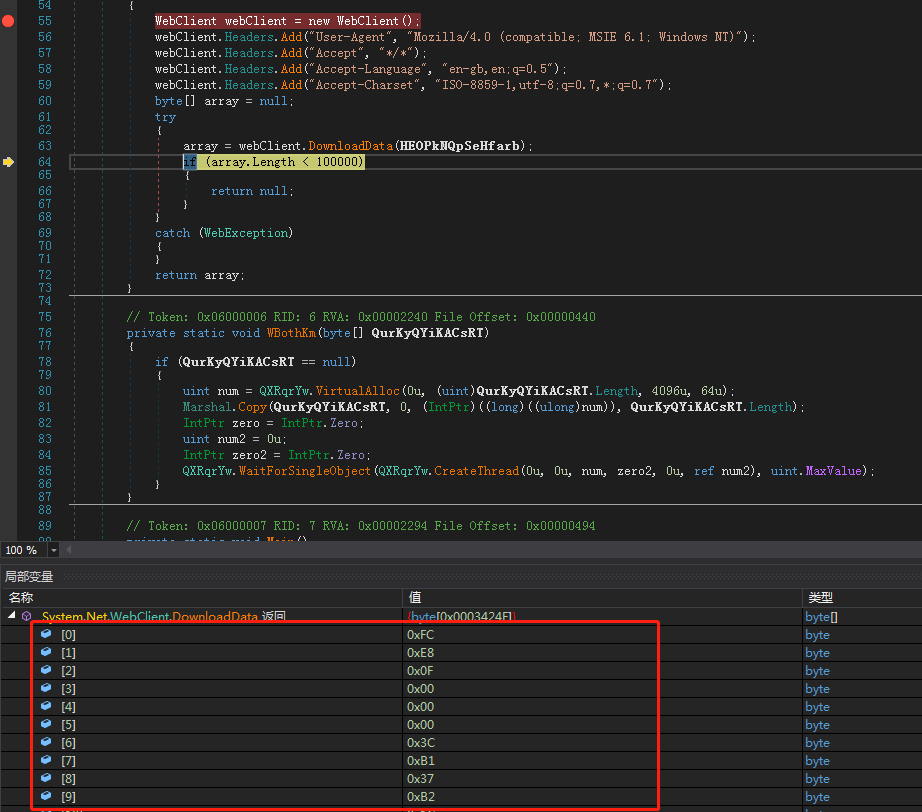The height and width of the screenshot is (812, 922).
Task: Open the 100 % zoom dropdown arrow
Action: pyautogui.click(x=54, y=550)
